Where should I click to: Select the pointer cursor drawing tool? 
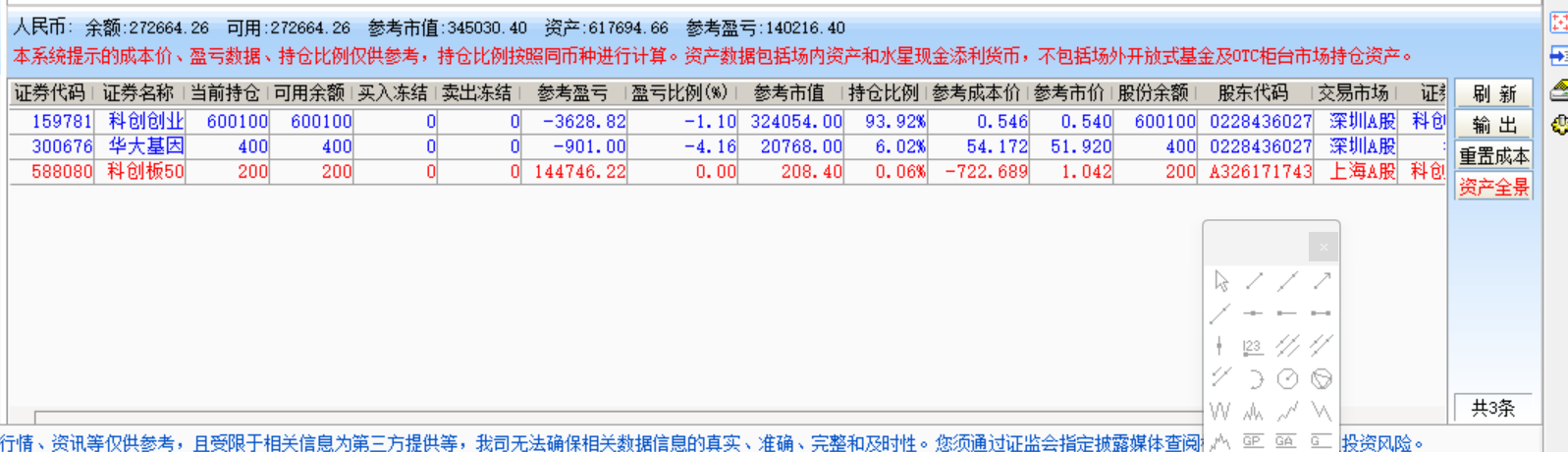pos(1220,281)
